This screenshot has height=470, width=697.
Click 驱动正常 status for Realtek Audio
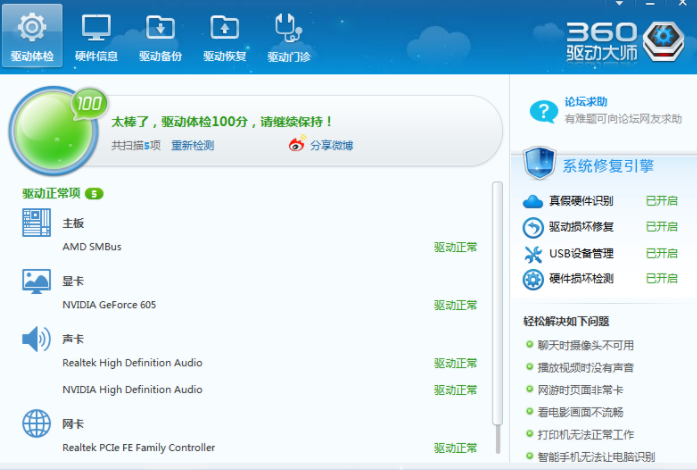tap(455, 363)
